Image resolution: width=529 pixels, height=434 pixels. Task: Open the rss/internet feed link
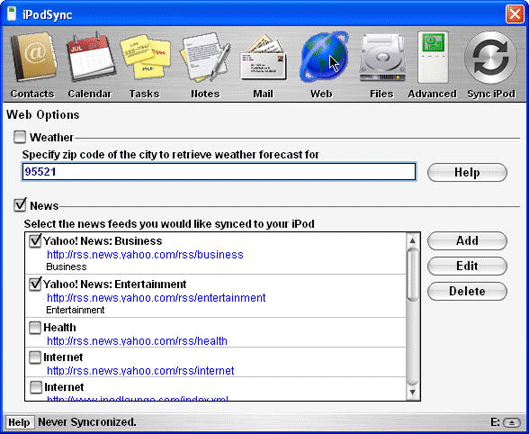click(140, 371)
